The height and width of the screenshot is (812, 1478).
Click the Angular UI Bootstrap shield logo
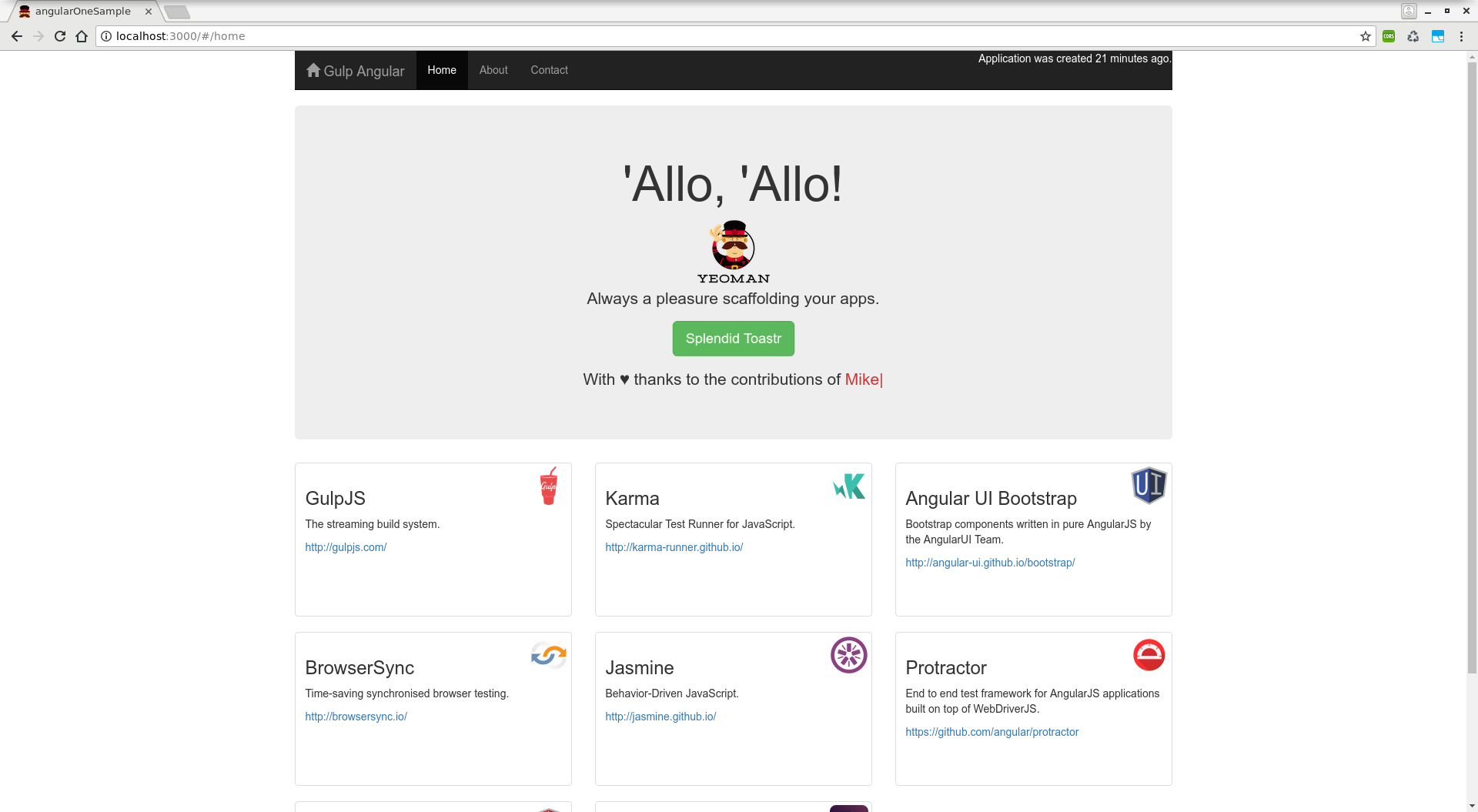click(1149, 486)
